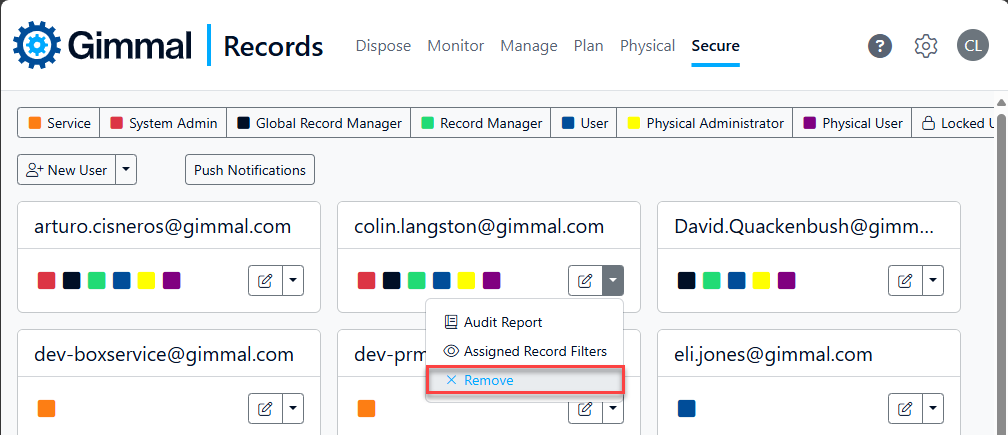Click the Push Notifications button
The width and height of the screenshot is (1008, 435).
coord(250,170)
